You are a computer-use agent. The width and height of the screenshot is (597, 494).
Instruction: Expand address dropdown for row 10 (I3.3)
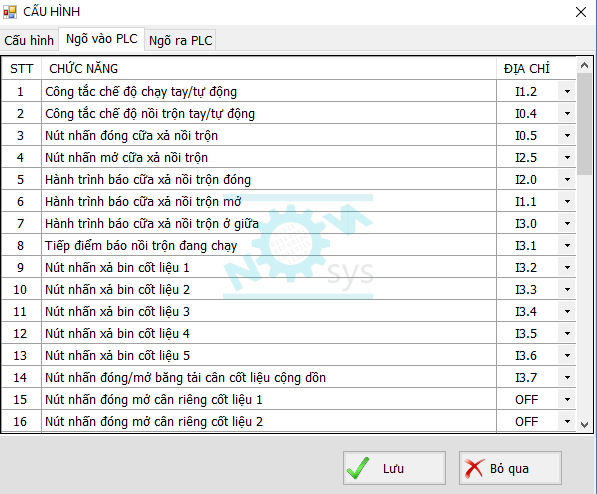pyautogui.click(x=567, y=289)
